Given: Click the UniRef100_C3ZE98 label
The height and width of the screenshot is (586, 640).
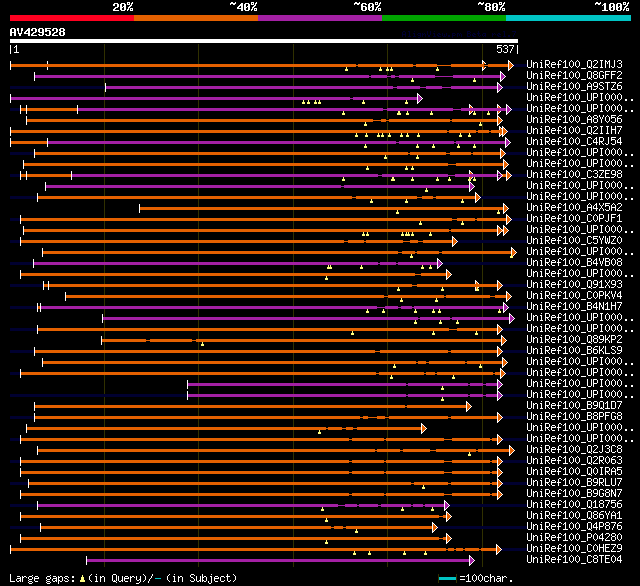Looking at the screenshot, I should tap(574, 175).
